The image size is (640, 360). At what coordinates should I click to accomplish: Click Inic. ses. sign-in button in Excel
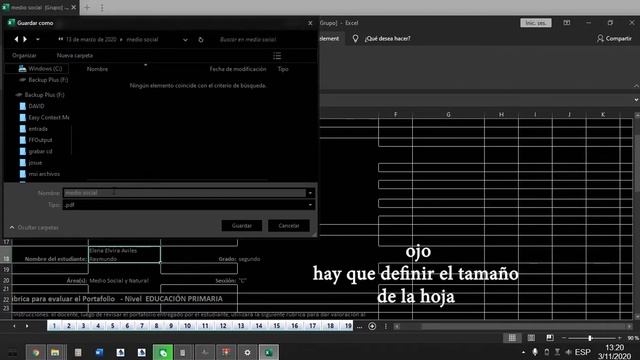(x=536, y=23)
